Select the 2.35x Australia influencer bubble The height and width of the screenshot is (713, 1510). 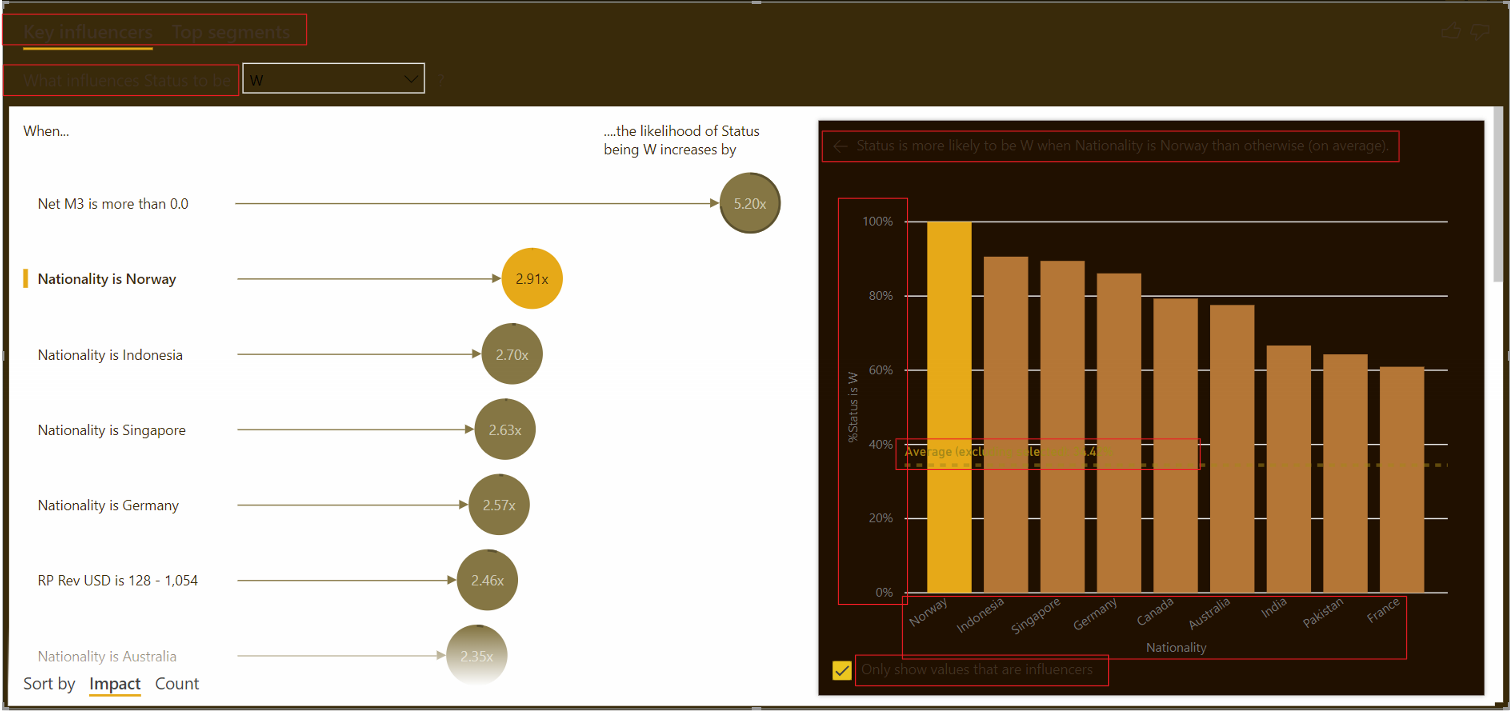pos(477,656)
